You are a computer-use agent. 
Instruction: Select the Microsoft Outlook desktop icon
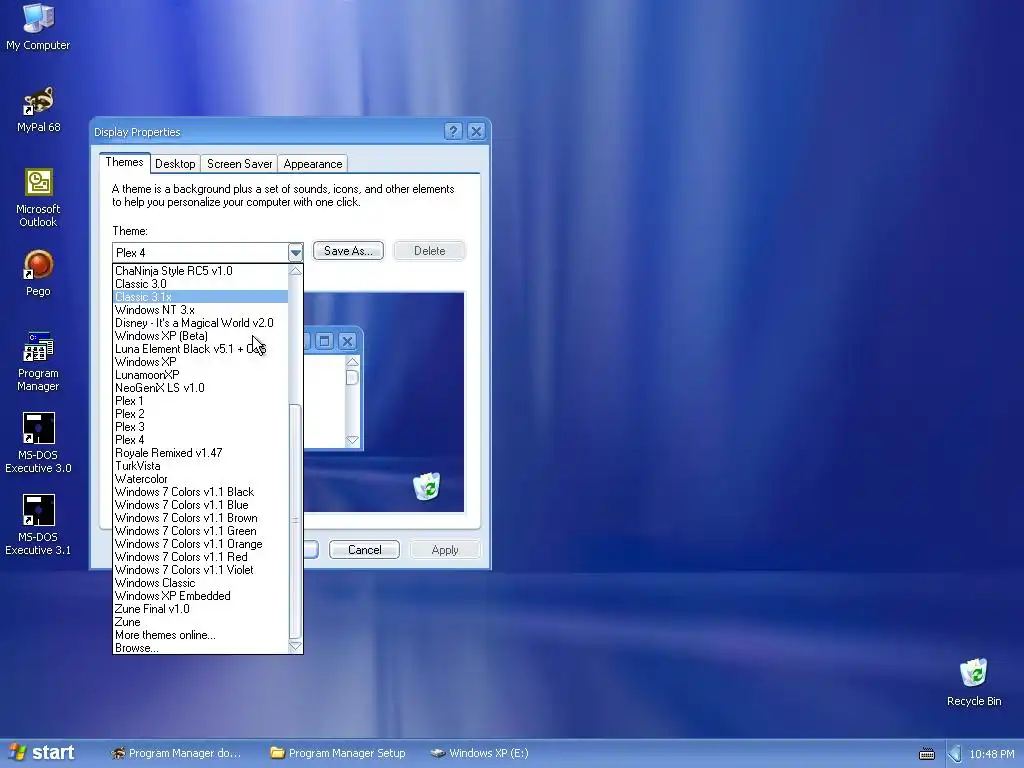pos(38,198)
